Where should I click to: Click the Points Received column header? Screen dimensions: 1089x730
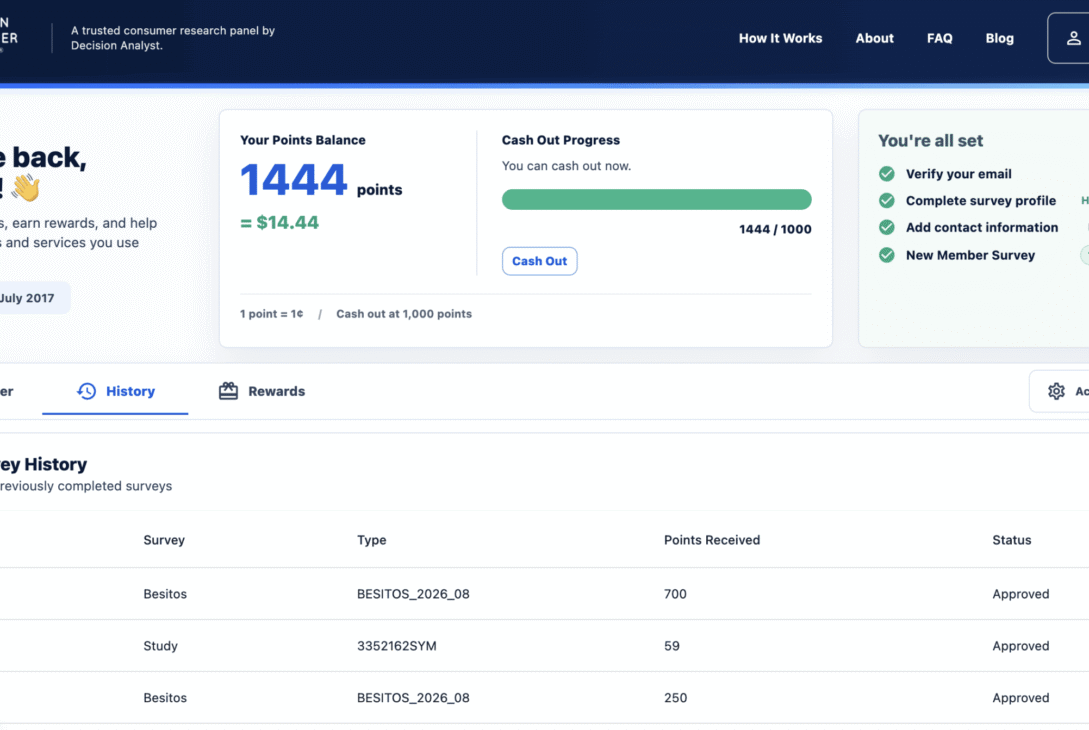pyautogui.click(x=712, y=540)
